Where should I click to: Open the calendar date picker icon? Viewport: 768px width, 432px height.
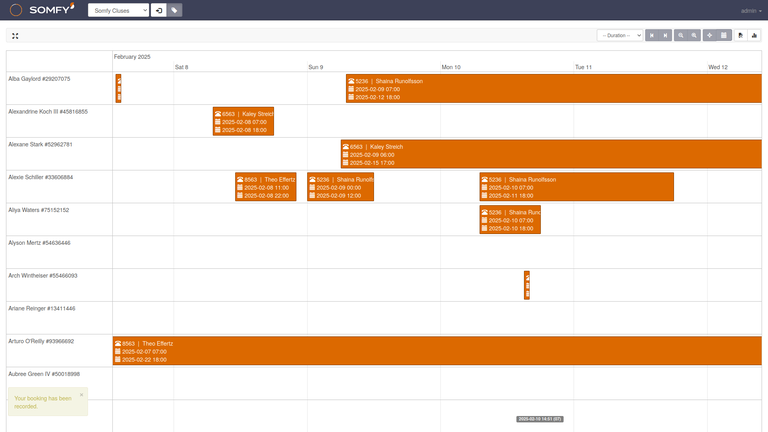[x=724, y=35]
